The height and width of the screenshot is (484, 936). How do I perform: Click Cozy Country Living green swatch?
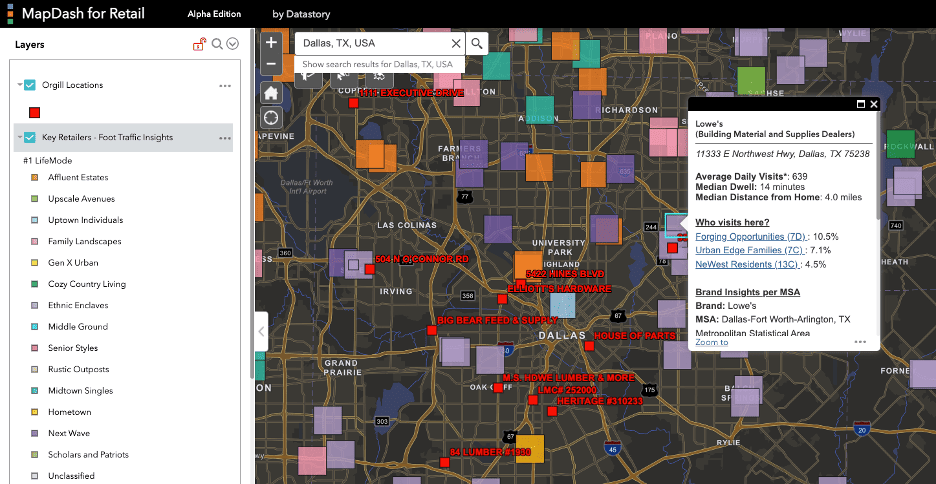click(x=35, y=284)
